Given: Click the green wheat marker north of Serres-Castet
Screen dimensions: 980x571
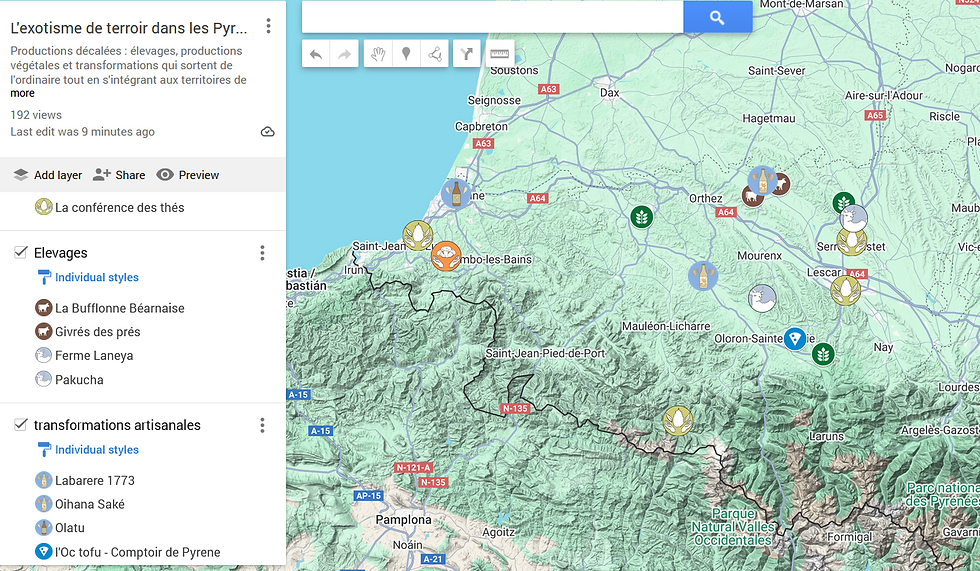Looking at the screenshot, I should tap(843, 202).
